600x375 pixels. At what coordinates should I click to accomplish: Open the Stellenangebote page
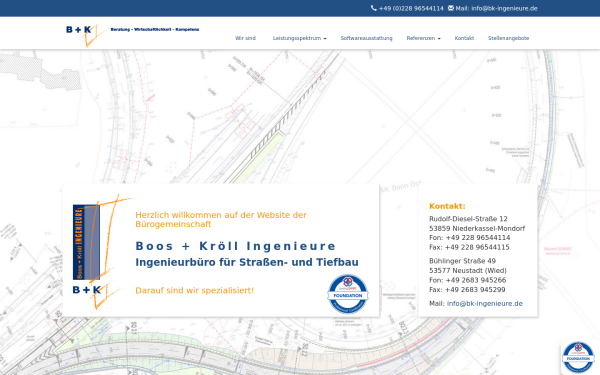(x=508, y=38)
